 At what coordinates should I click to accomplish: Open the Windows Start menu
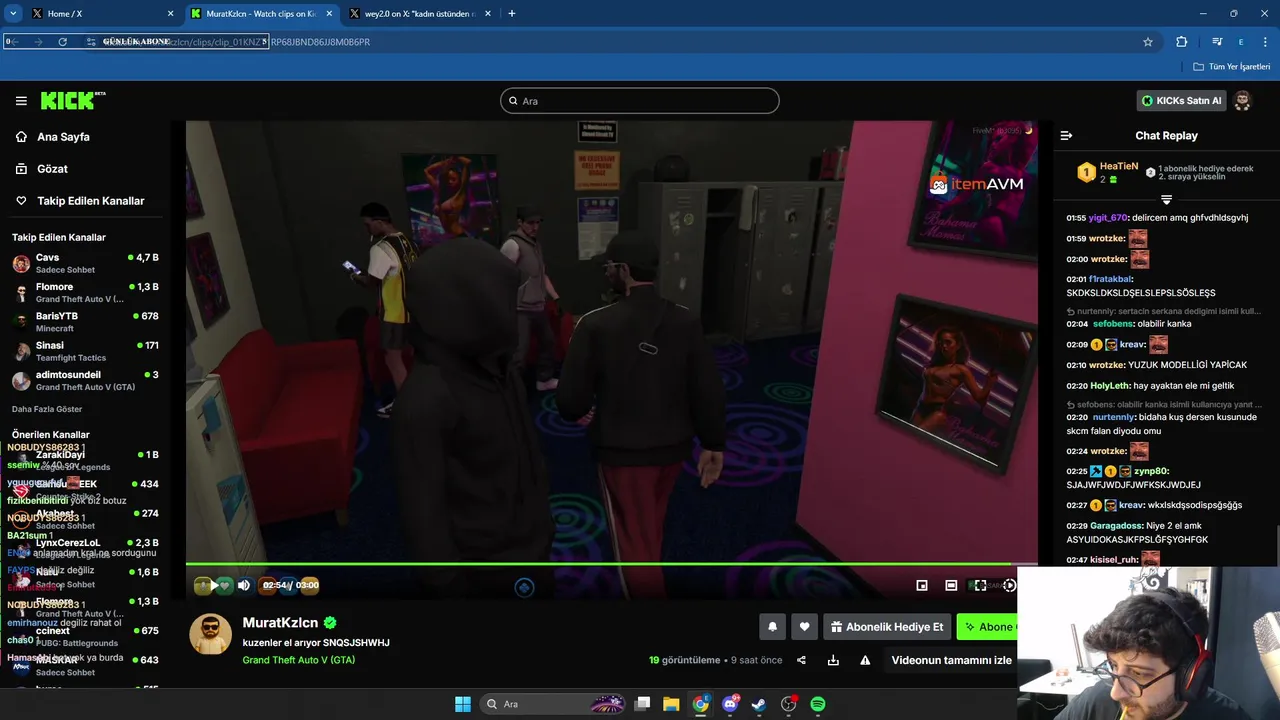pos(463,704)
